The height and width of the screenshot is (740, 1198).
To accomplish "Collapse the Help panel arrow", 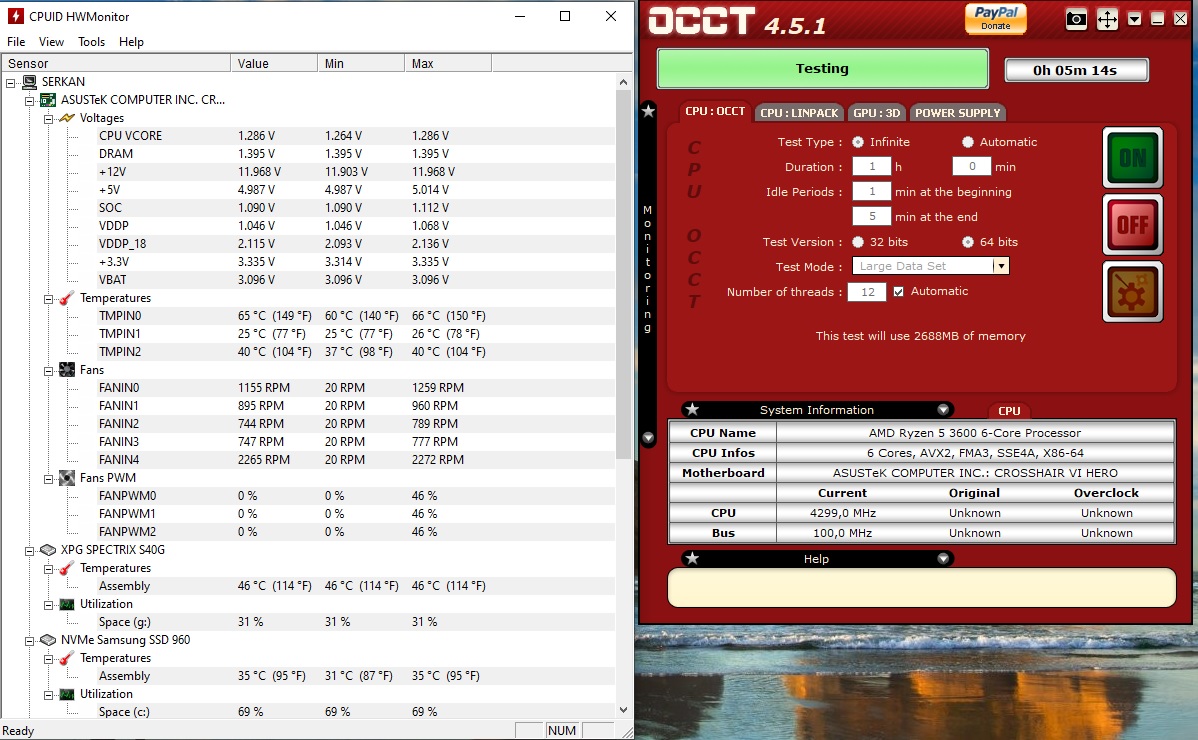I will coord(944,558).
